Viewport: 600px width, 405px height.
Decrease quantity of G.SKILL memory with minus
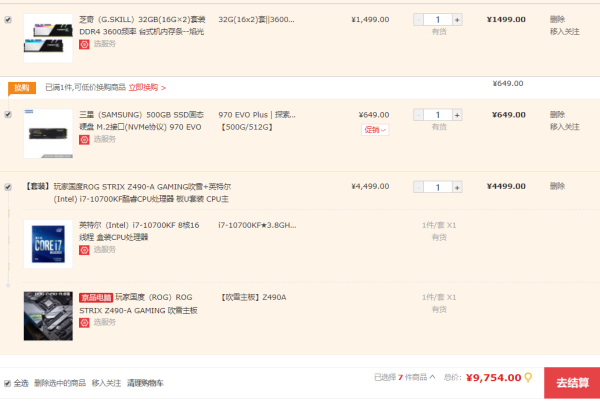click(x=418, y=20)
